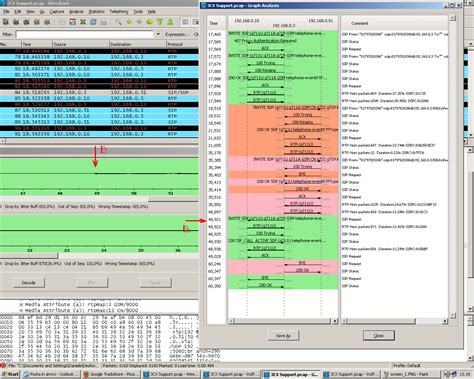Jump to last packet icon
Viewport: 474px width, 379px height.
170,22
